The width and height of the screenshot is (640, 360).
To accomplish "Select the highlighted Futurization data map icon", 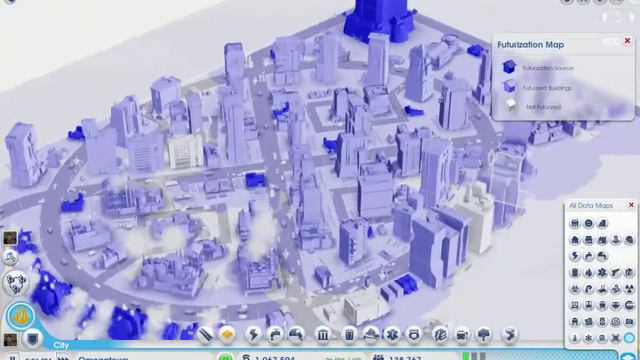I will coord(629,338).
